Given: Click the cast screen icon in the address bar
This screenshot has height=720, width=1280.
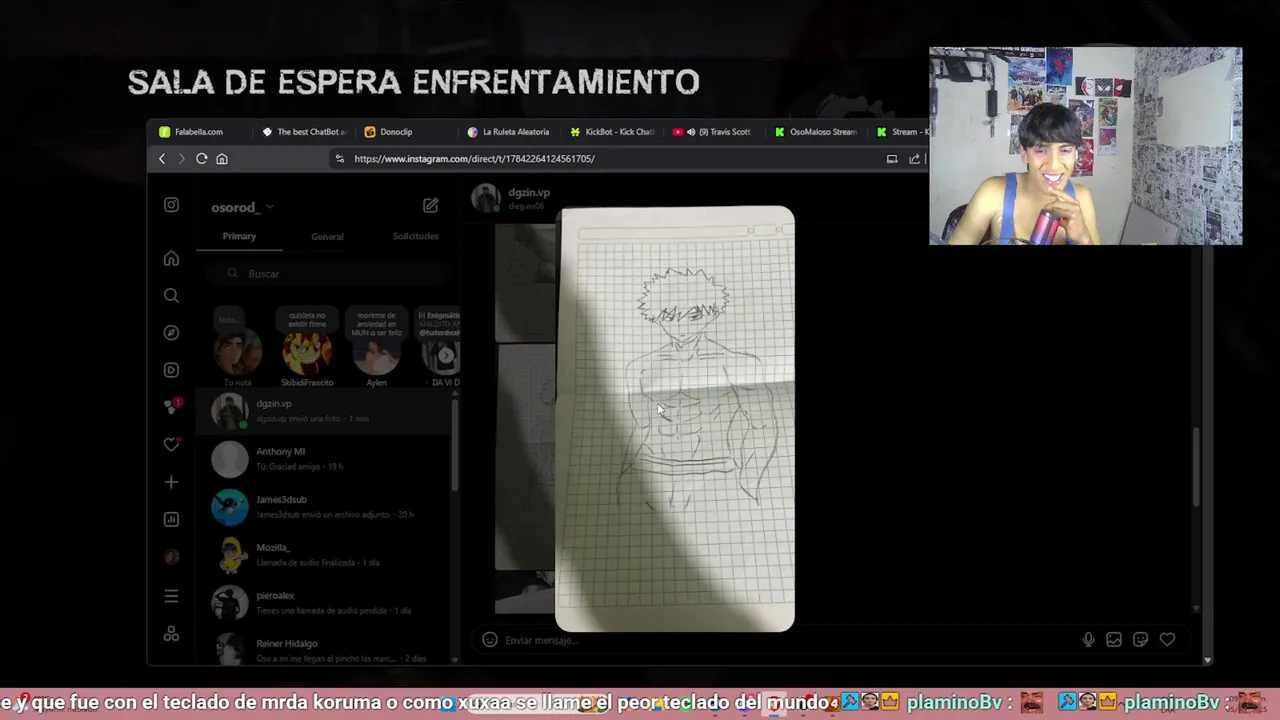Looking at the screenshot, I should click(892, 159).
